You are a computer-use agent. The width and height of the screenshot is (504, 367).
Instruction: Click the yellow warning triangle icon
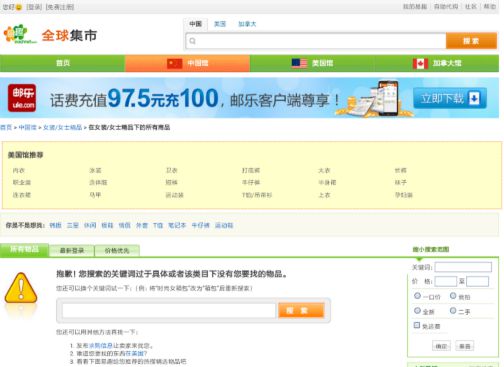(x=21, y=288)
